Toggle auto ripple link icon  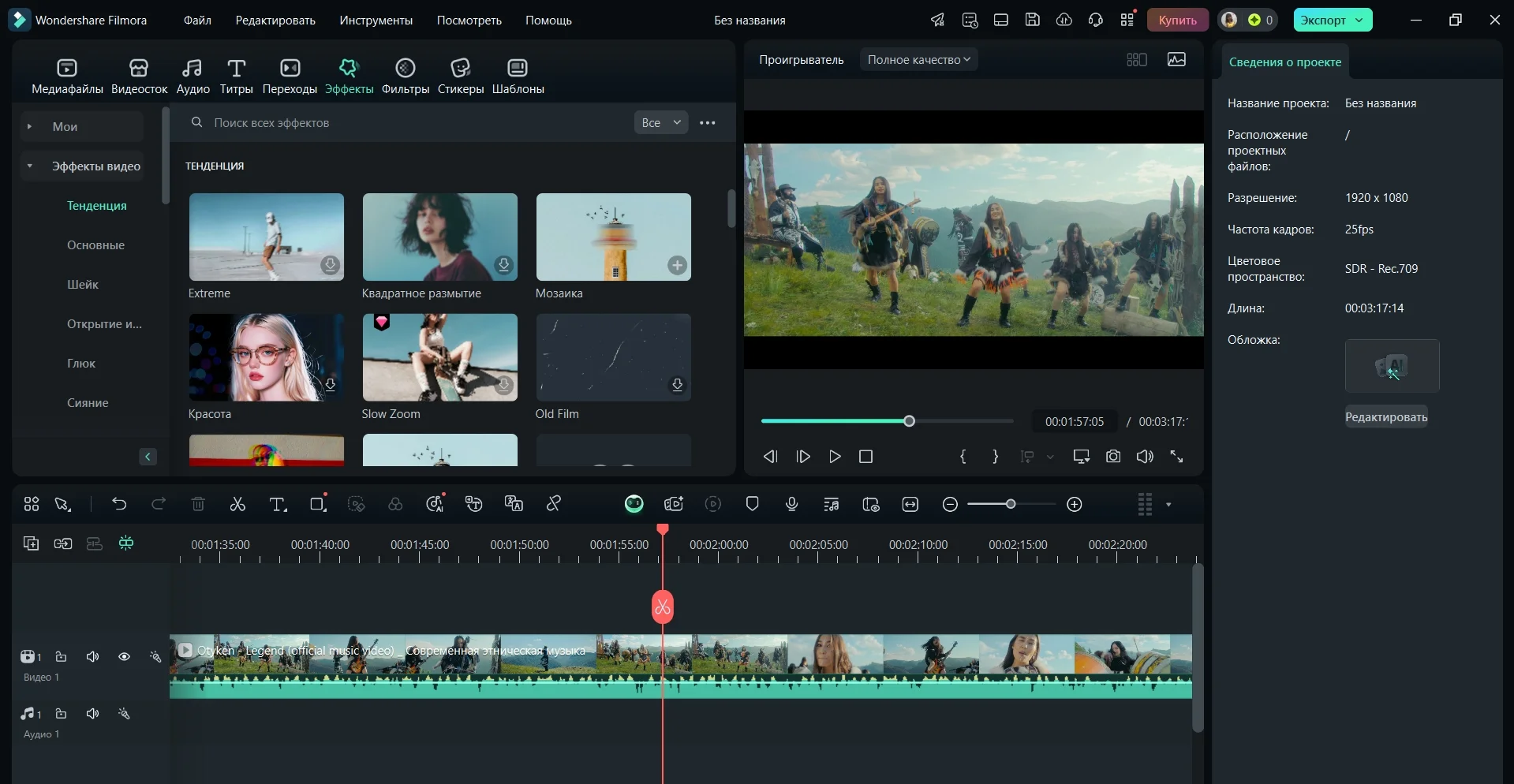click(x=63, y=543)
